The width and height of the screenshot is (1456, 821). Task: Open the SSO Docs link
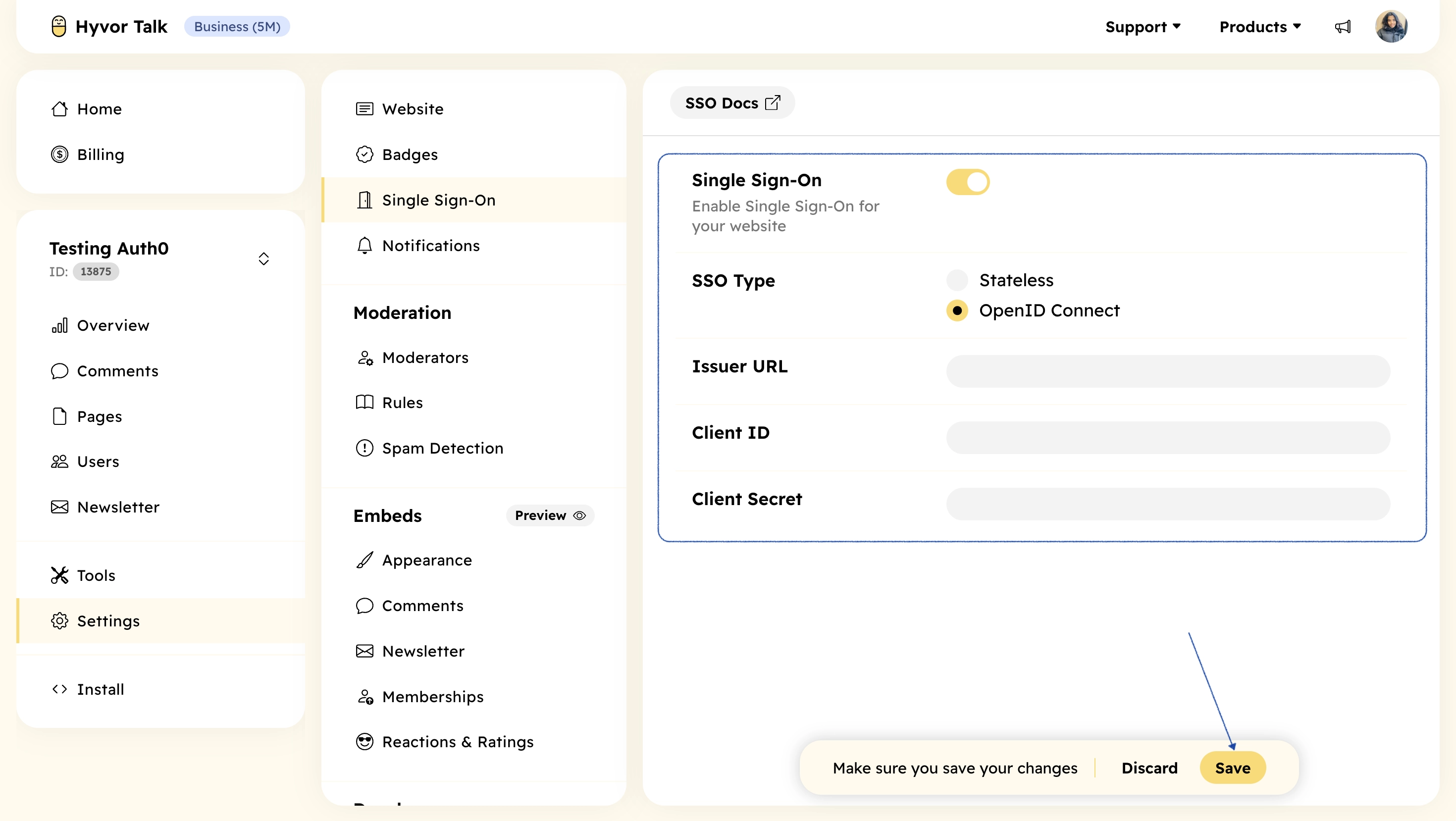click(x=732, y=103)
